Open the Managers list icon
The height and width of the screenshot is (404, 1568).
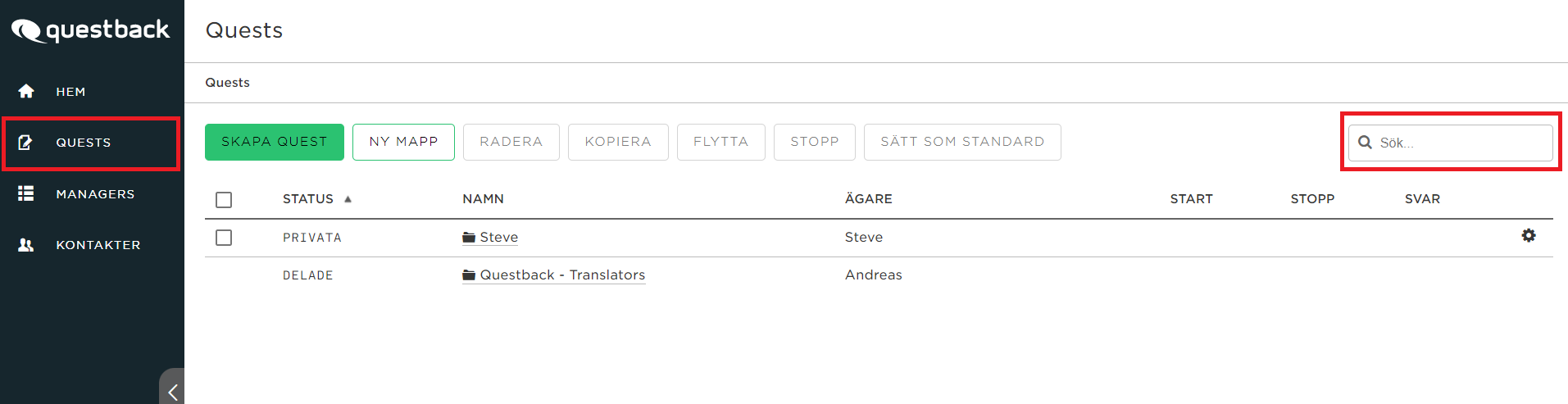tap(26, 193)
